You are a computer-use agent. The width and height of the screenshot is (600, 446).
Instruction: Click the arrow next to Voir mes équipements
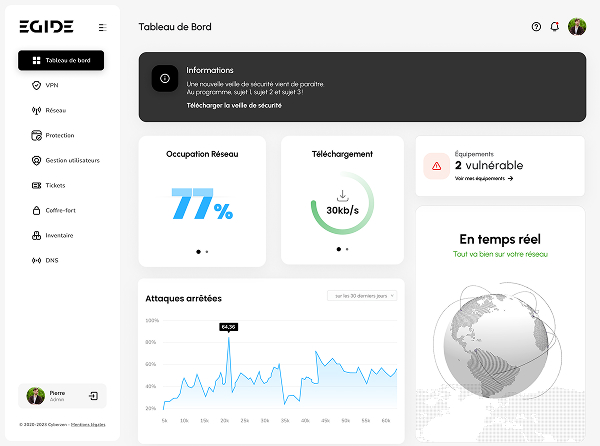pyautogui.click(x=510, y=179)
